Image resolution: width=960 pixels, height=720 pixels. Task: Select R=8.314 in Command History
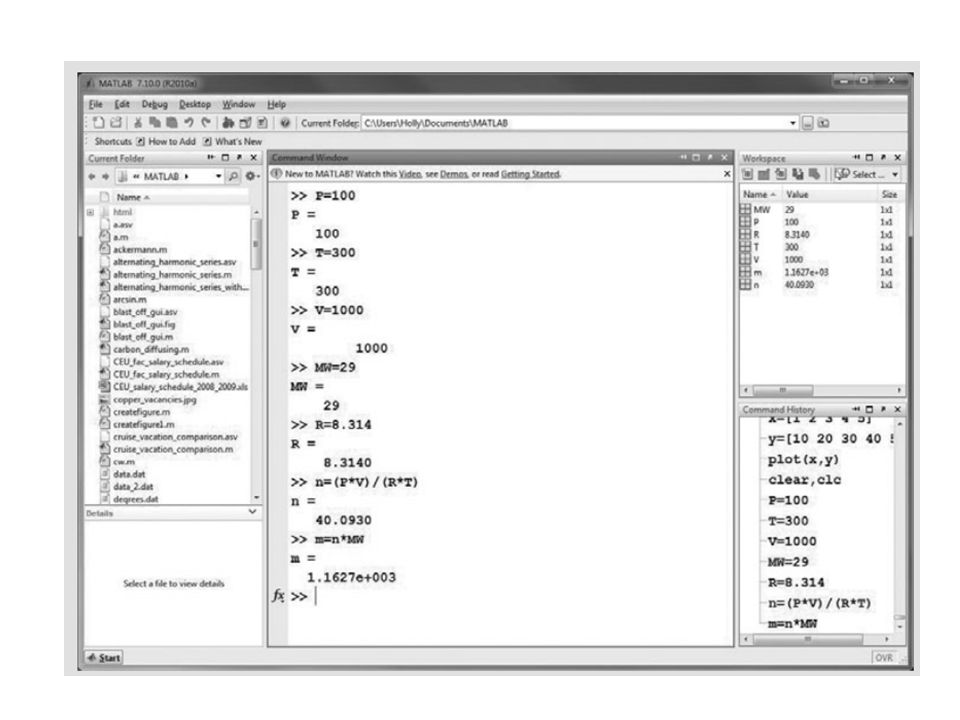(797, 582)
